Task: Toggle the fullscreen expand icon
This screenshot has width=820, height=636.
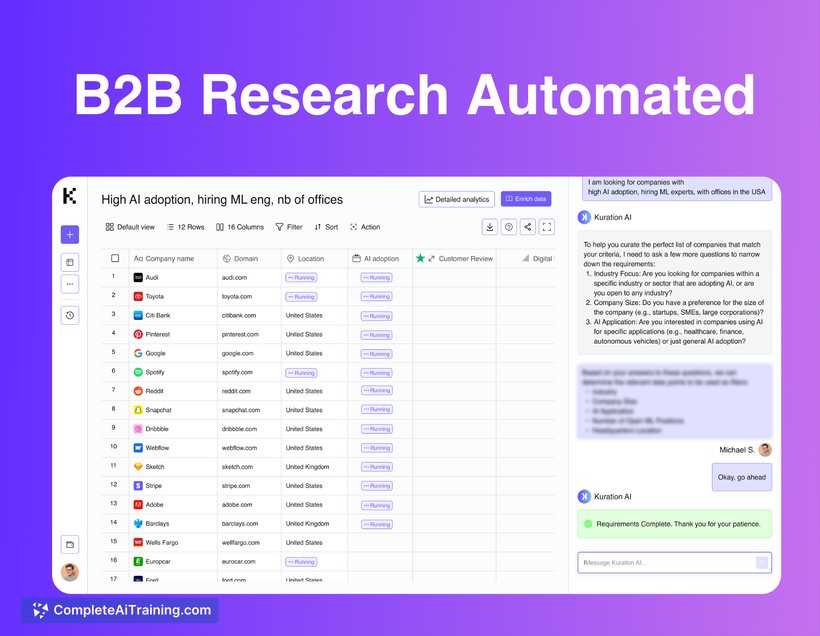Action: pos(547,227)
